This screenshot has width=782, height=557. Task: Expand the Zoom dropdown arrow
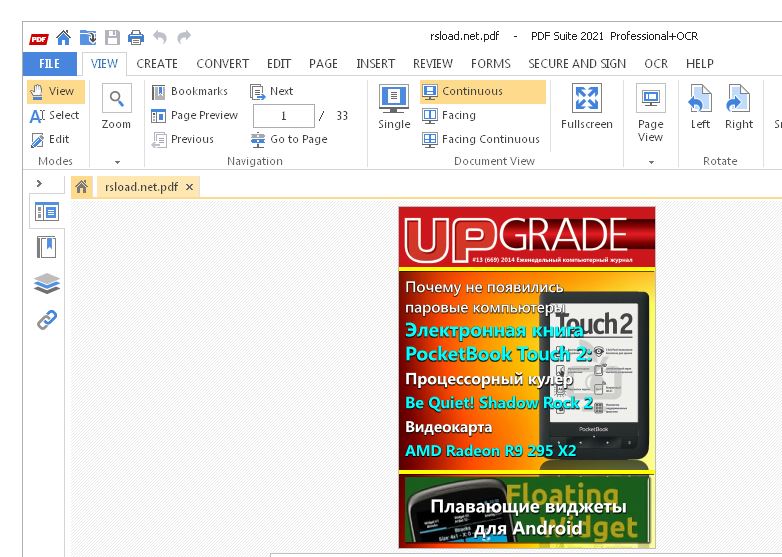click(118, 162)
